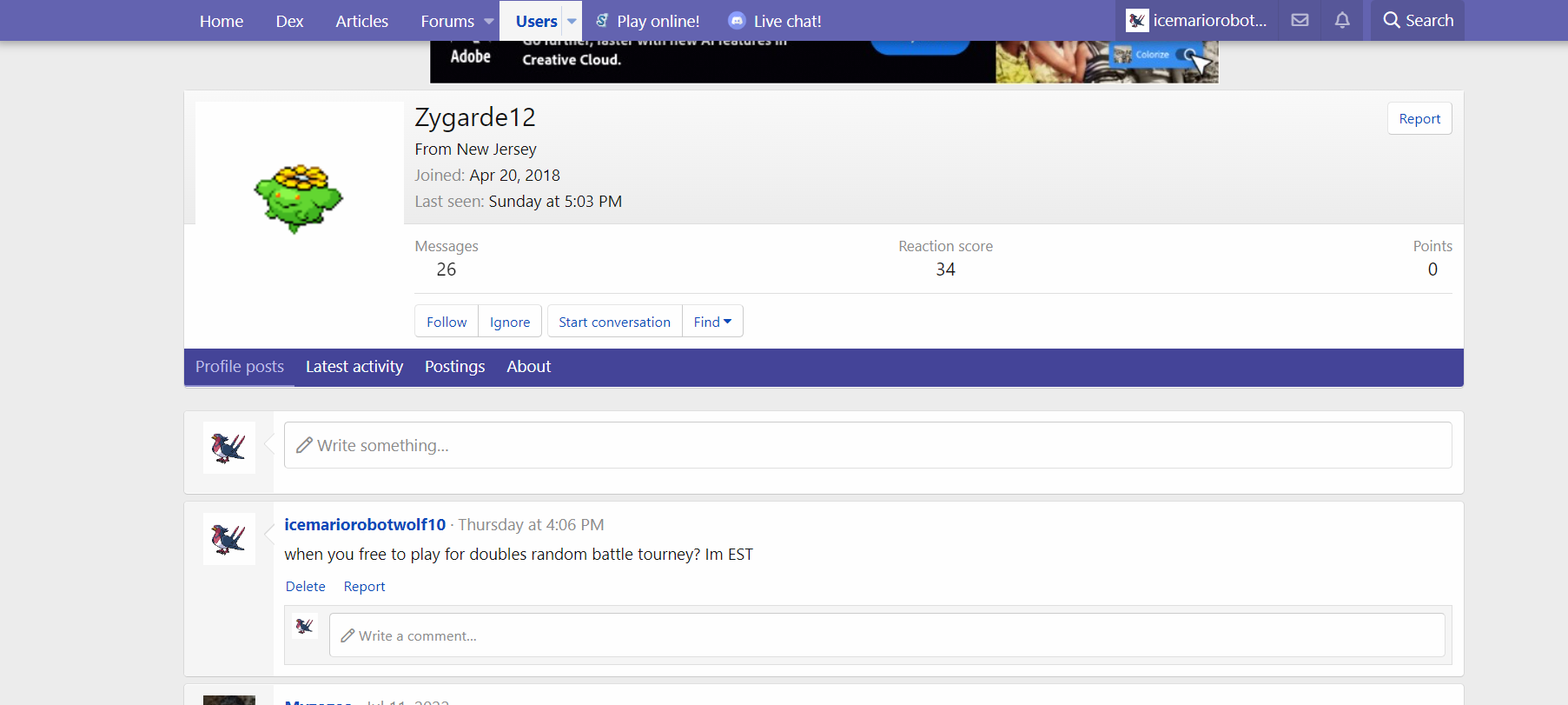Open the Find dropdown
This screenshot has width=1568, height=705.
click(712, 322)
